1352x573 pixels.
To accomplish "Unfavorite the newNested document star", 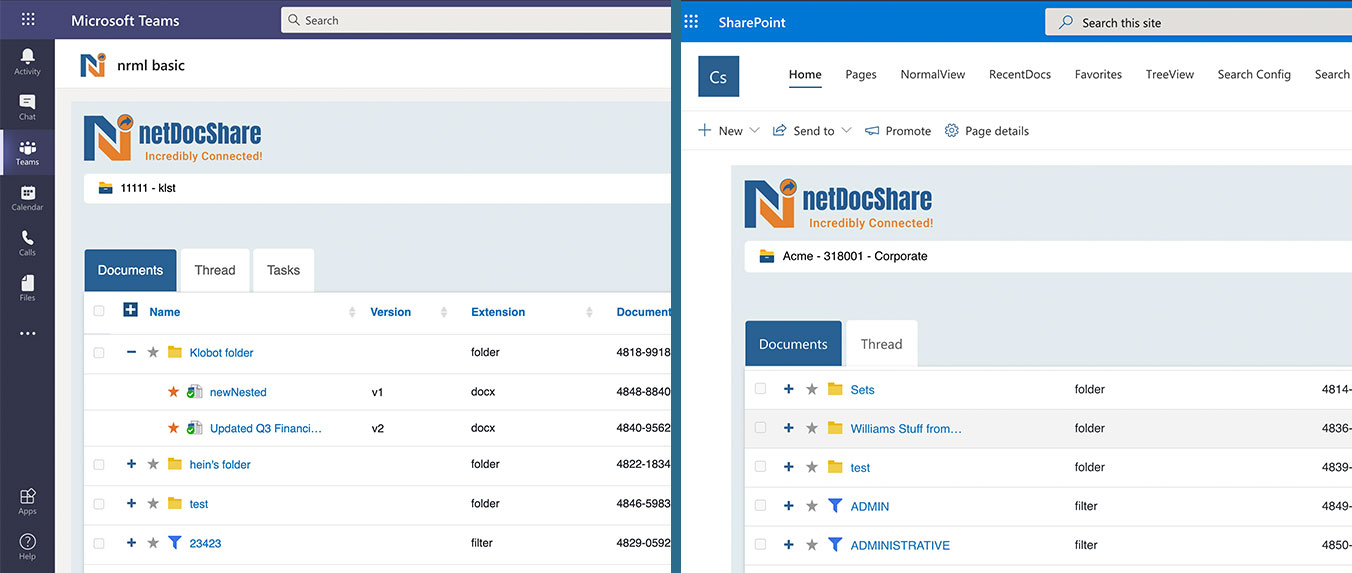I will pos(173,392).
